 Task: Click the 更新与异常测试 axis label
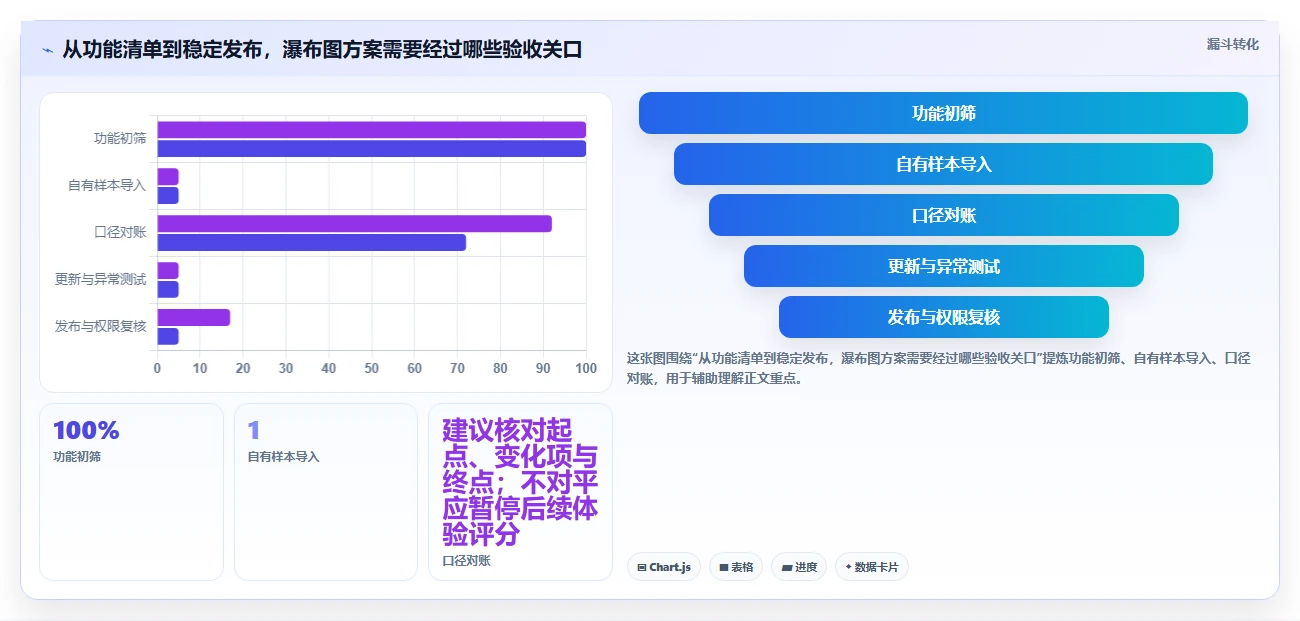[x=100, y=279]
